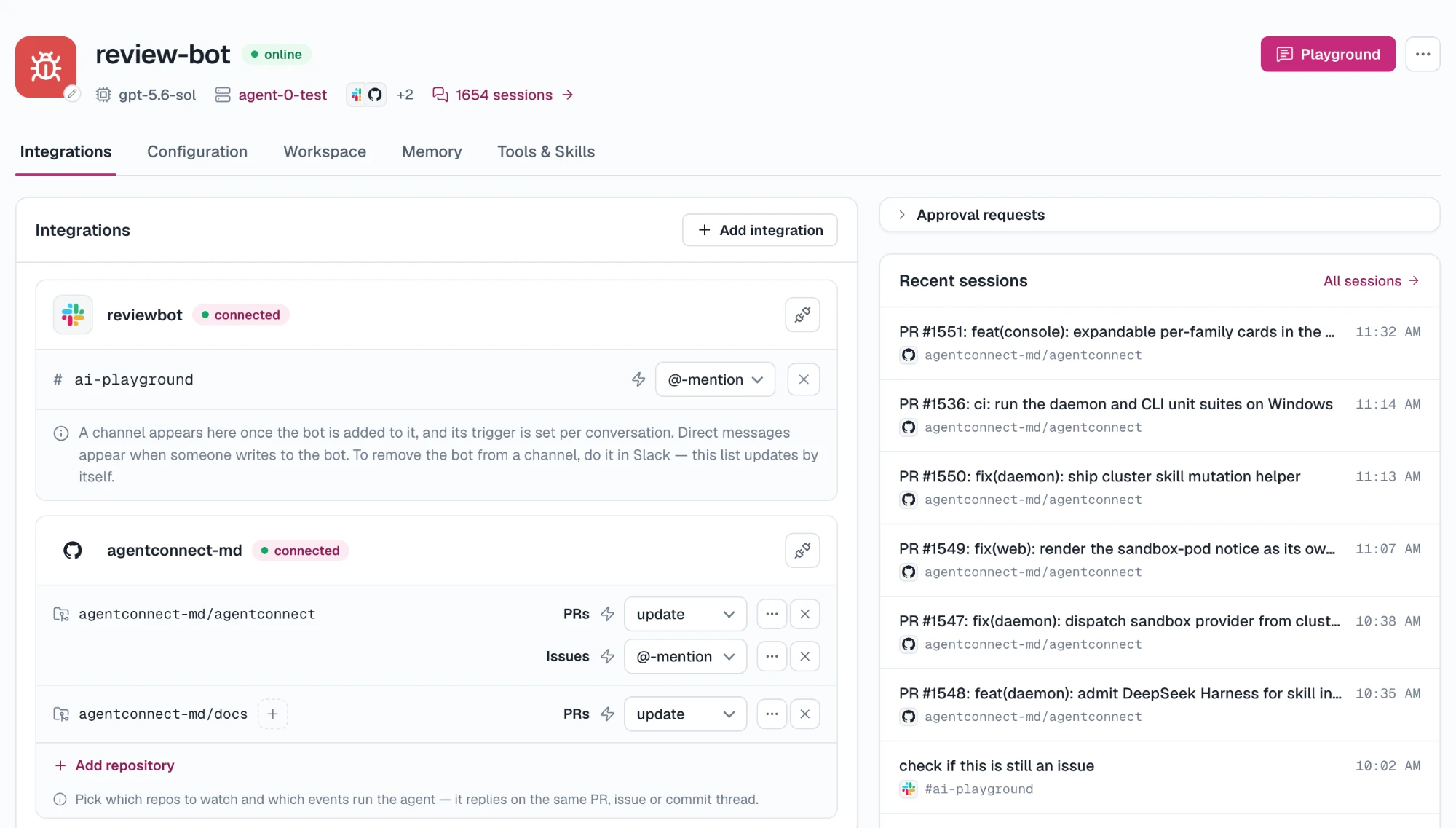Disconnect the reviewbot Slack integration
This screenshot has width=1456, height=828.
(802, 315)
